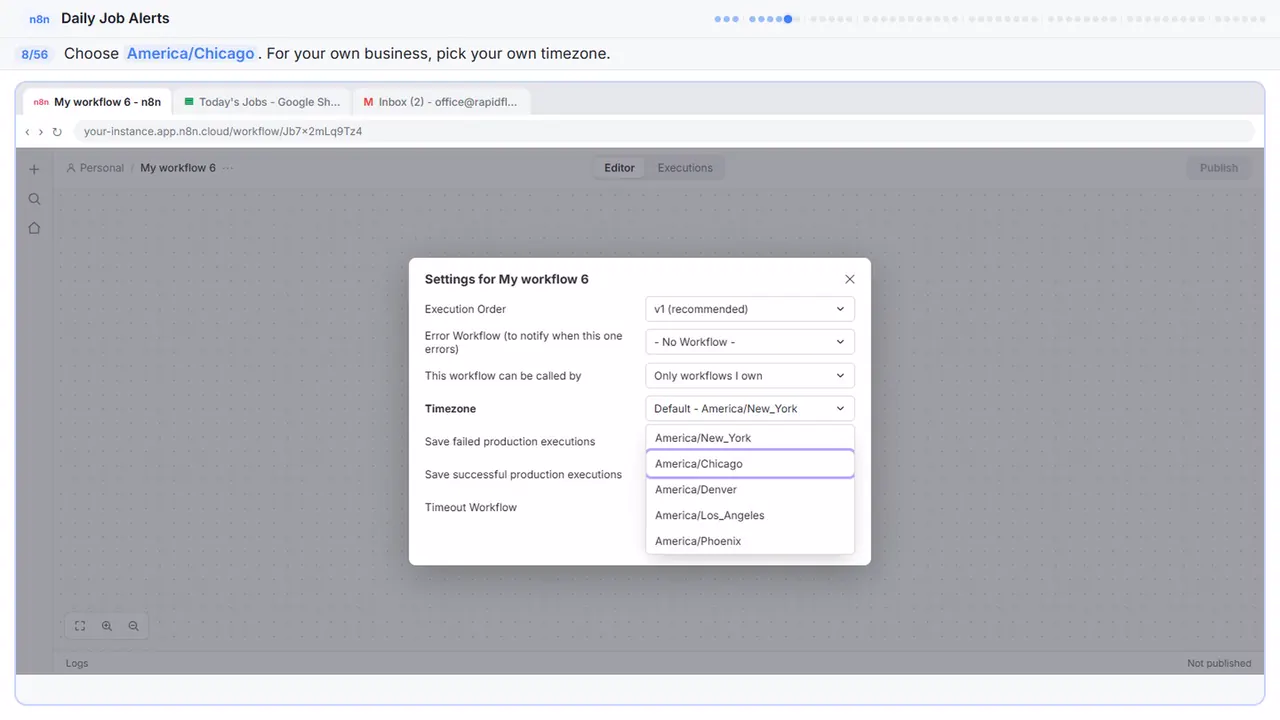Open the Today's Jobs Google Sheets tab
1280x720 pixels.
coord(263,102)
